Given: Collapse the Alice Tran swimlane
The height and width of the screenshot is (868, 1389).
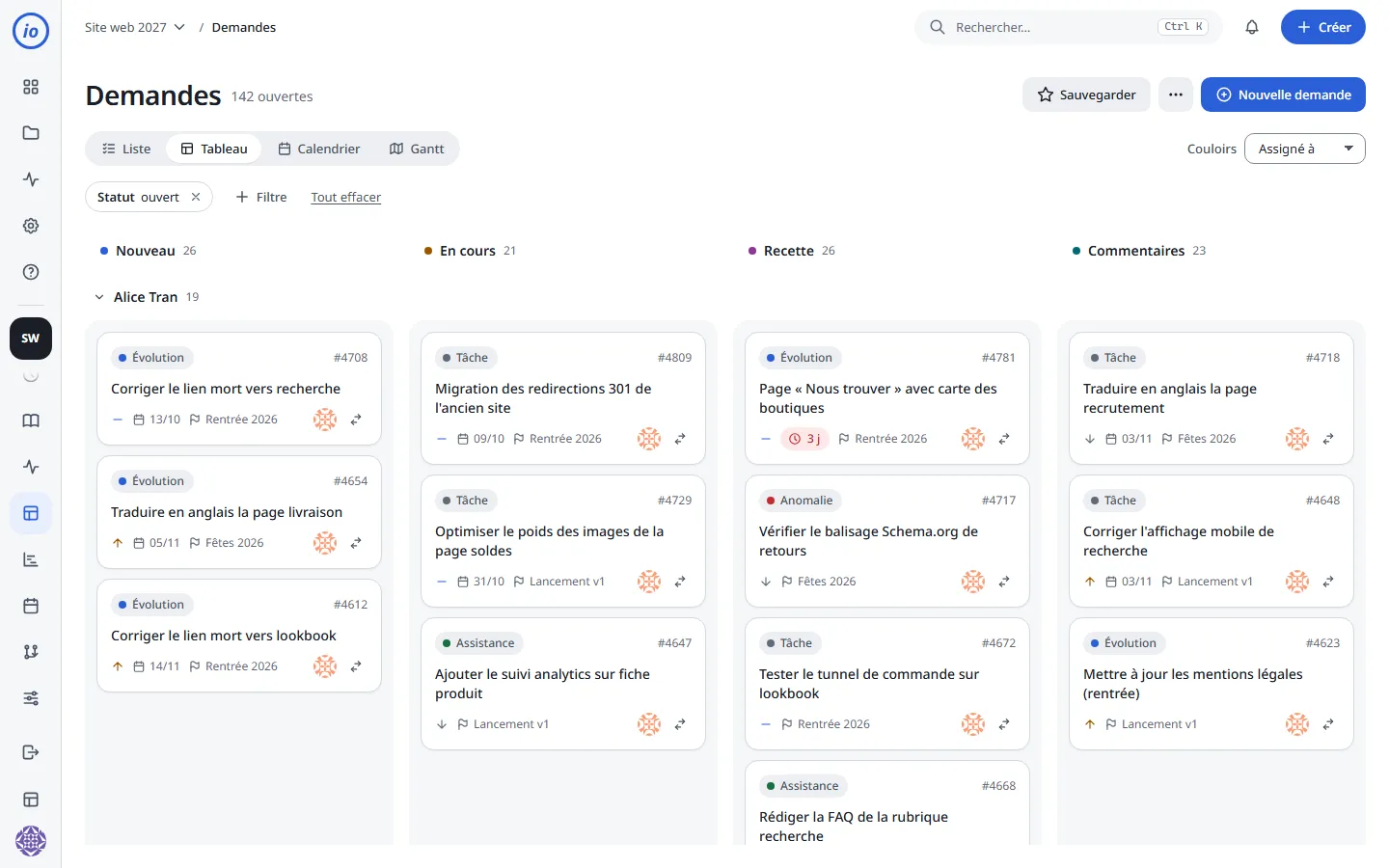Looking at the screenshot, I should coord(99,297).
